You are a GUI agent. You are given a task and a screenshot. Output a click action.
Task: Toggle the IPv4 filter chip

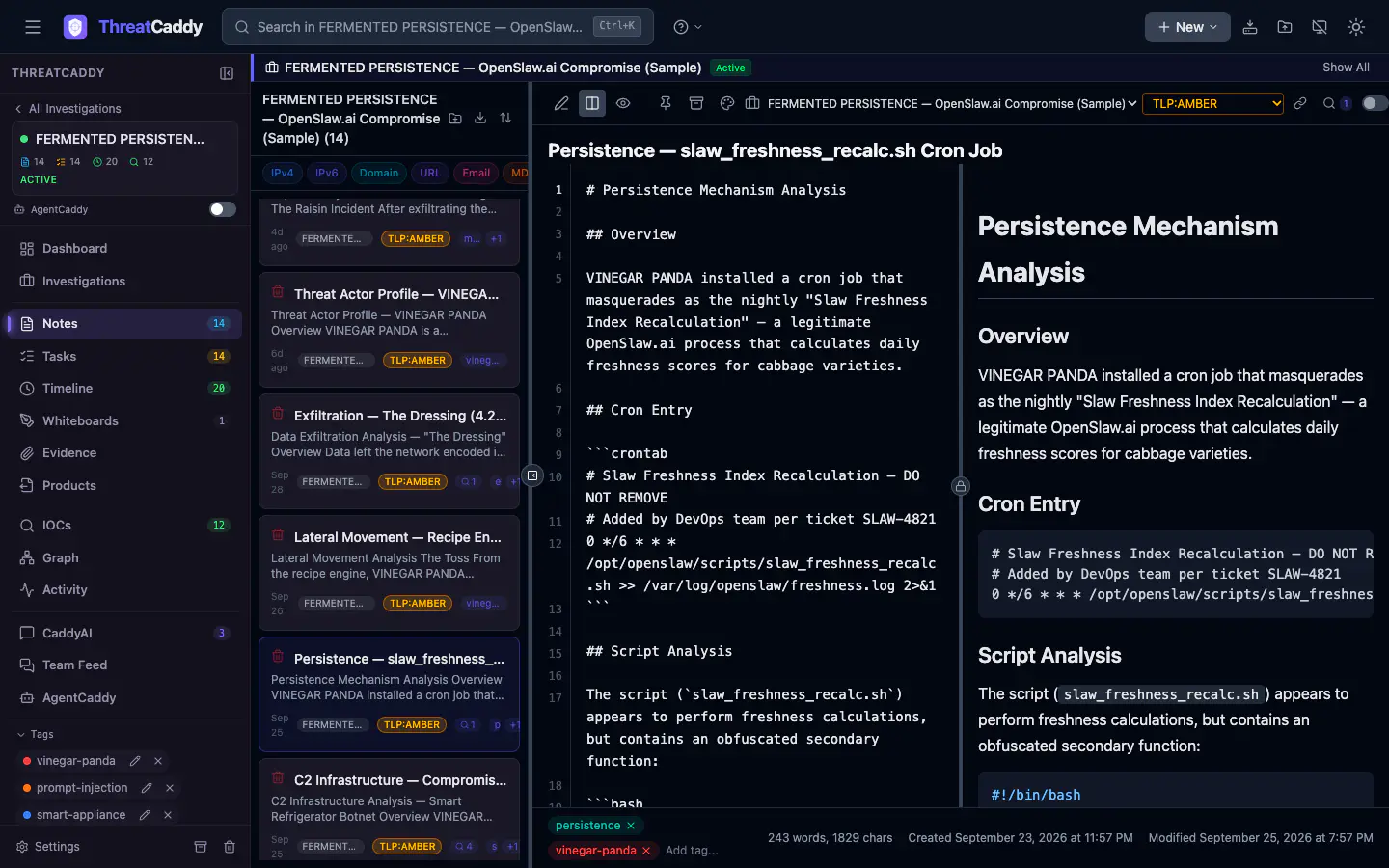pyautogui.click(x=283, y=174)
